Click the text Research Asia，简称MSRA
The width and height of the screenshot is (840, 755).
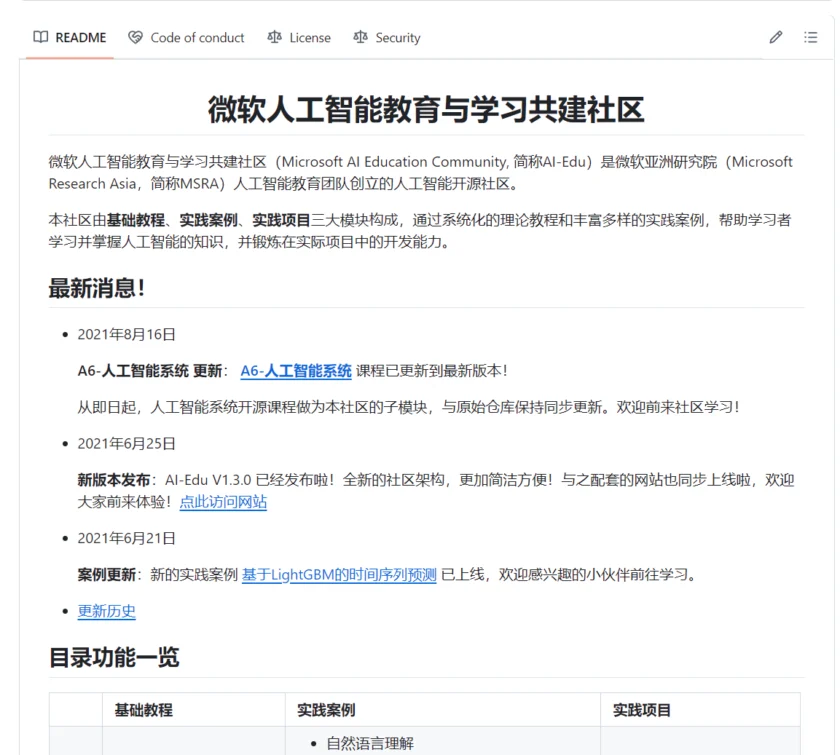tap(136, 184)
